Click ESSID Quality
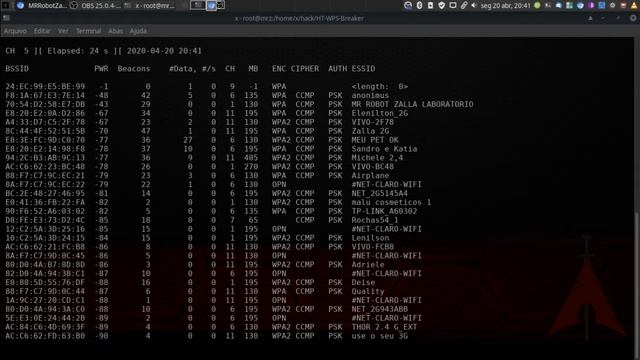This screenshot has height=360, width=640. 368,291
